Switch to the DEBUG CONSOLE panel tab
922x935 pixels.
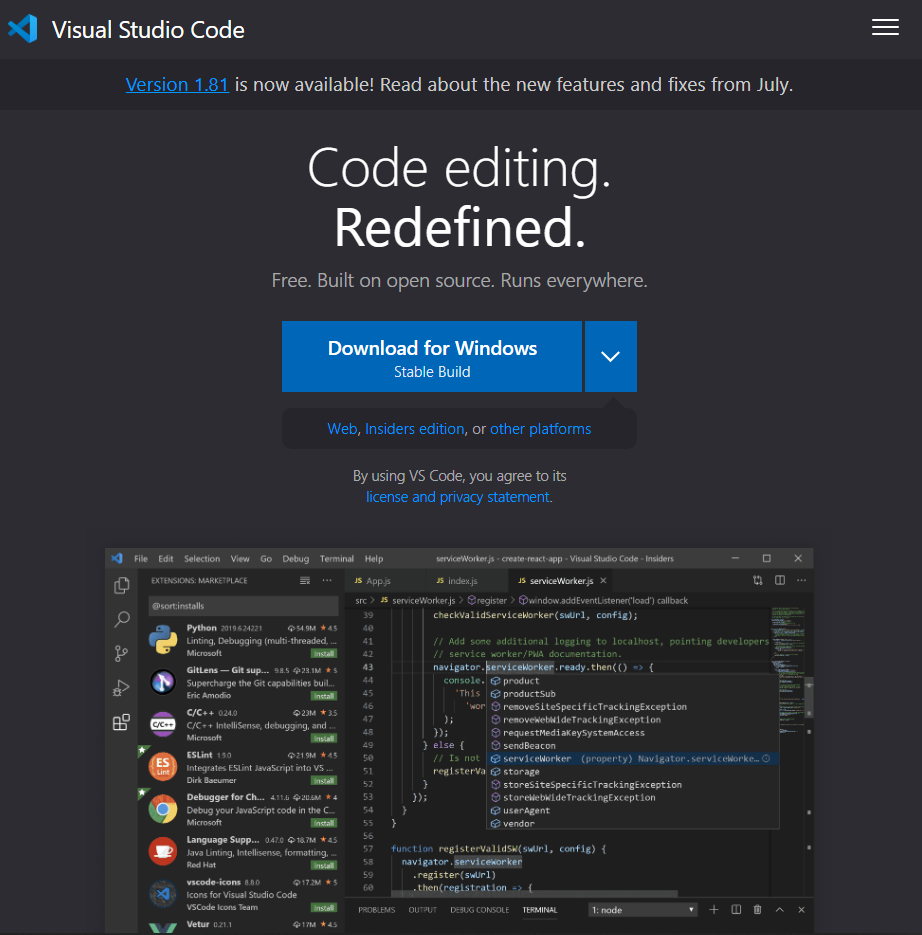pos(479,910)
